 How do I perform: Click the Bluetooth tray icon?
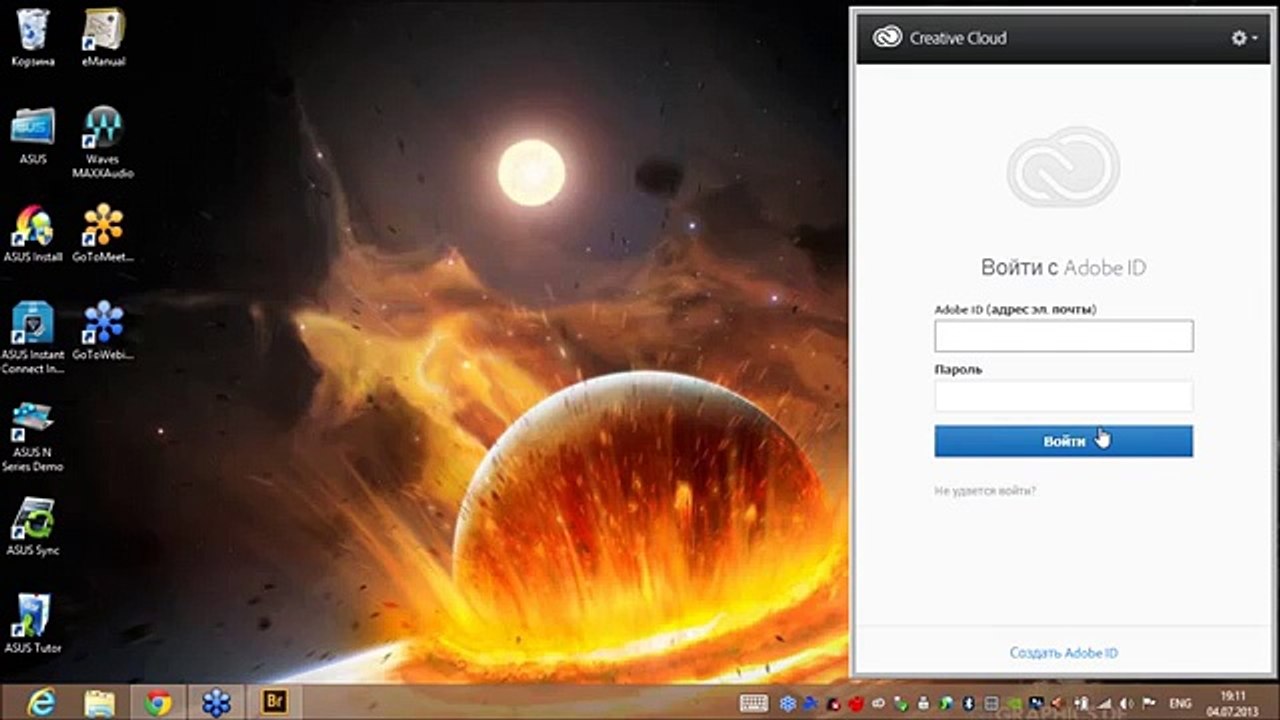point(968,703)
